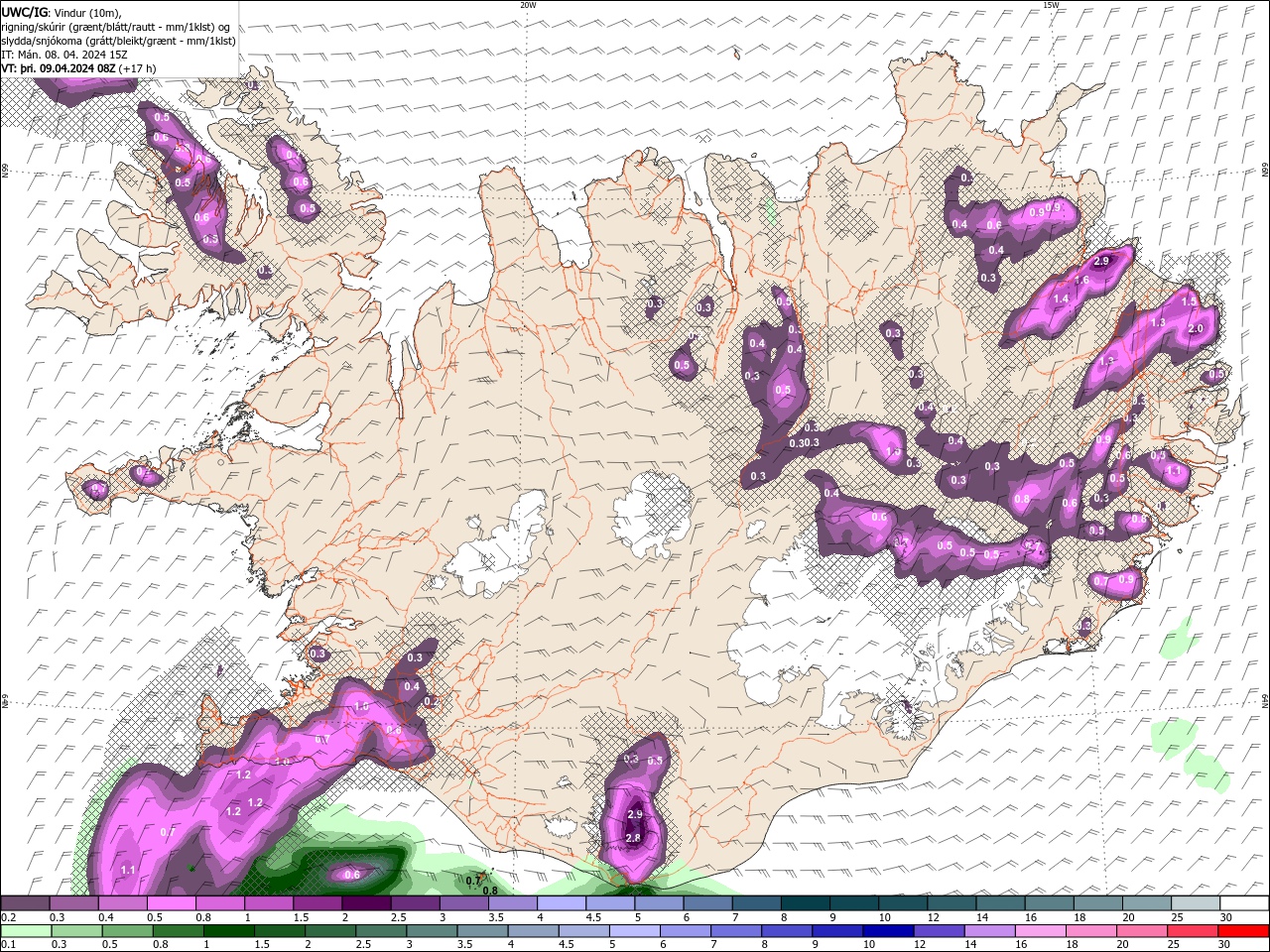Pick upper legend swatch between 0.5 and 0.8
This screenshot has height=952, width=1270.
tap(171, 902)
